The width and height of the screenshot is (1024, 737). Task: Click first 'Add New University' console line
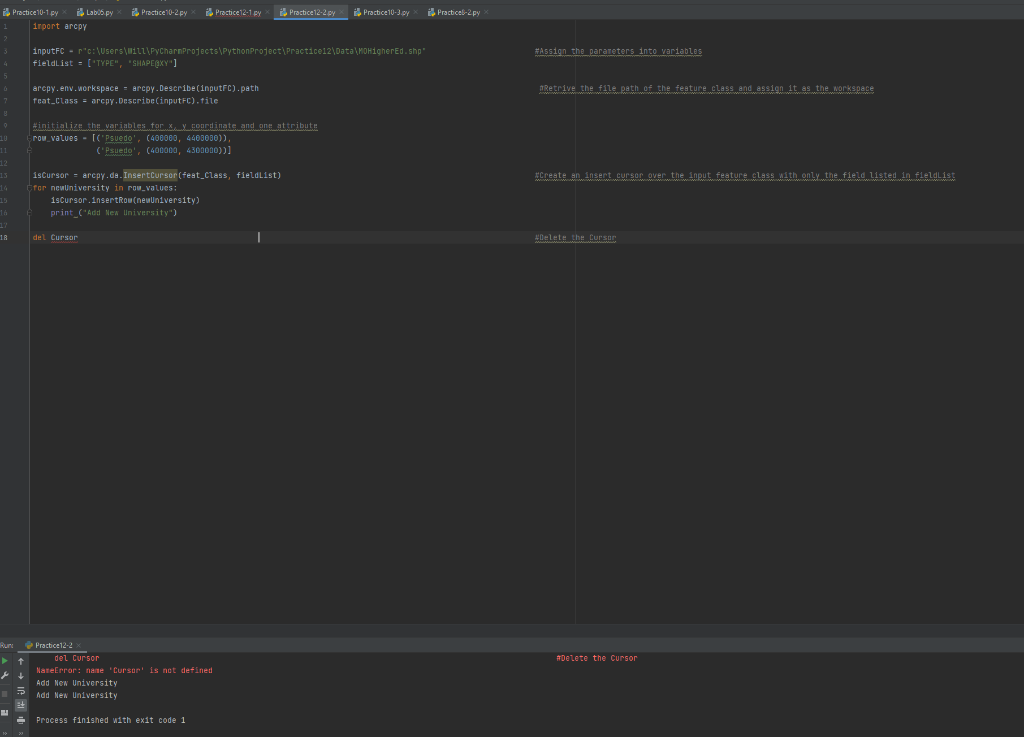coord(76,683)
